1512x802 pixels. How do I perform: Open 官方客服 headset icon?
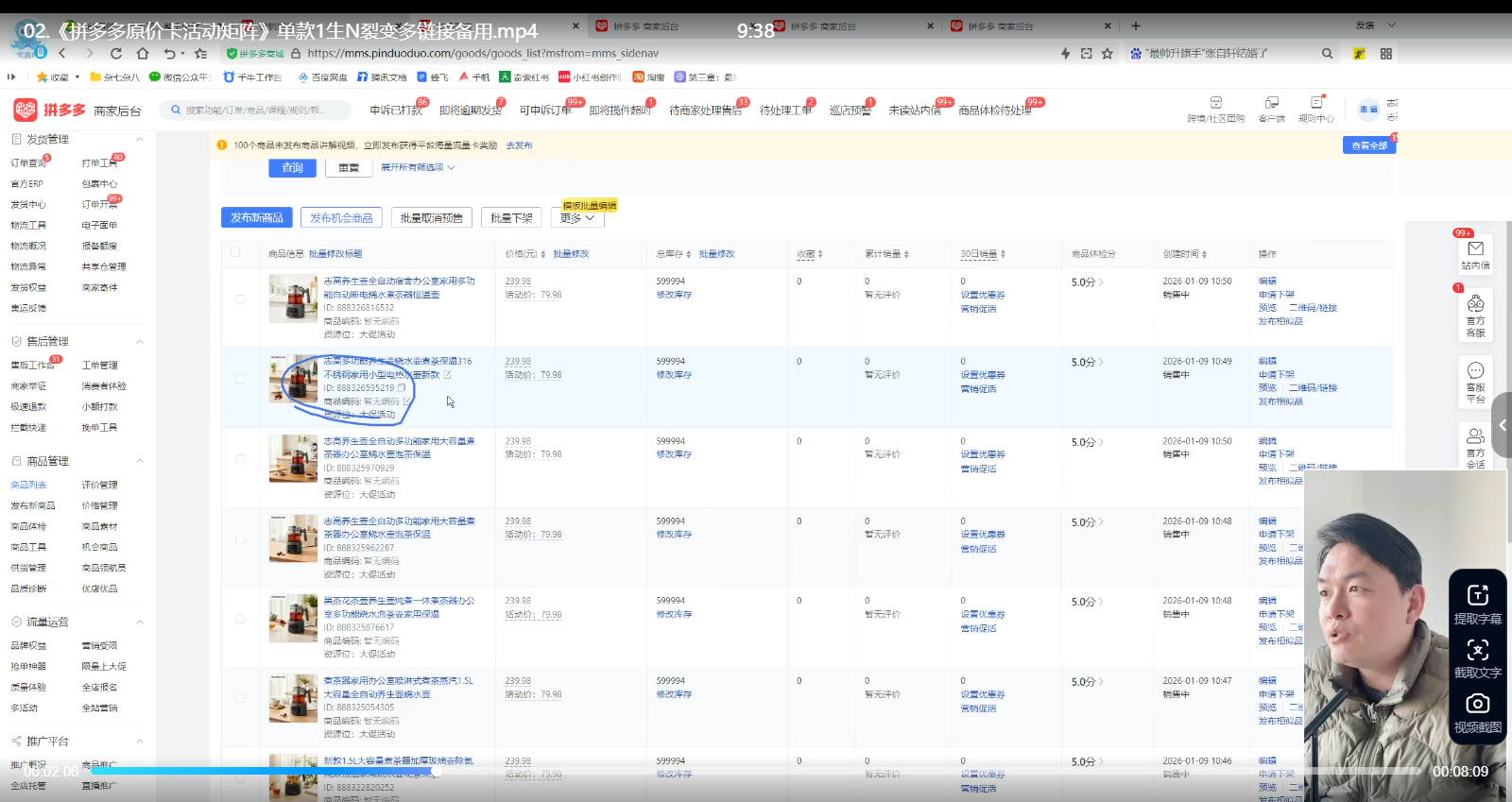tap(1475, 304)
